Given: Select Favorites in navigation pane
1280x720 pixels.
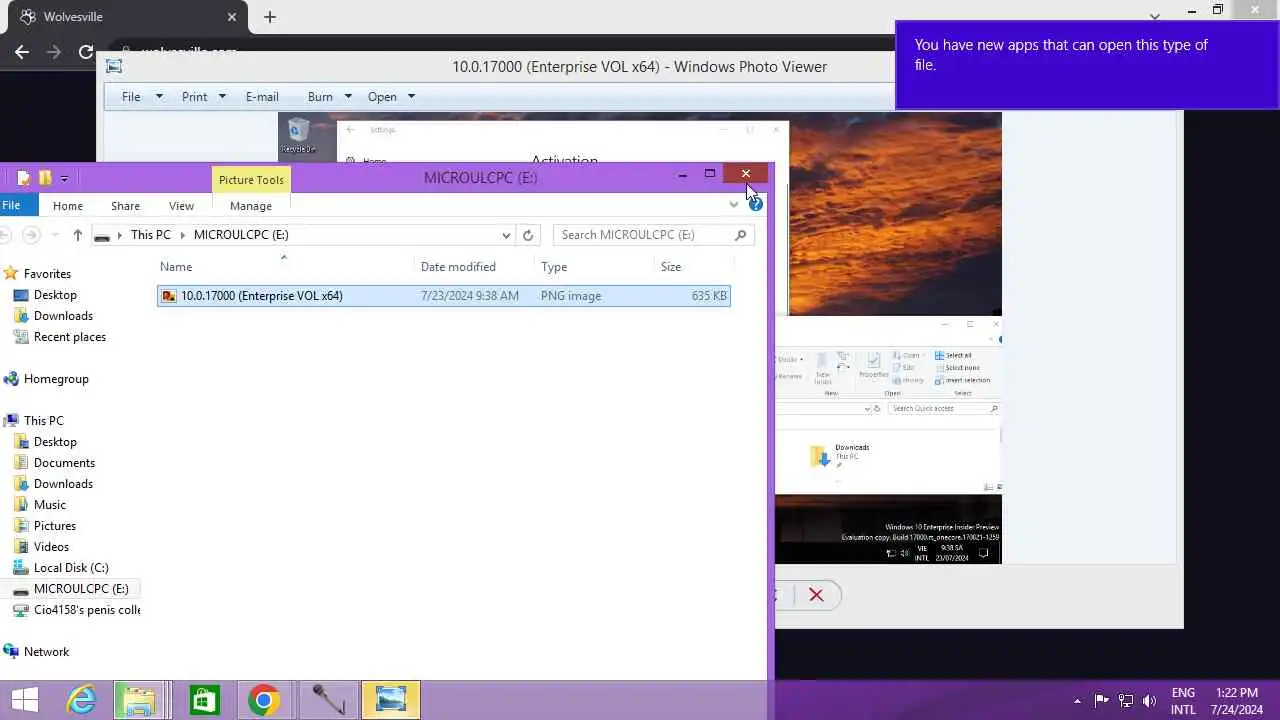Looking at the screenshot, I should (47, 274).
